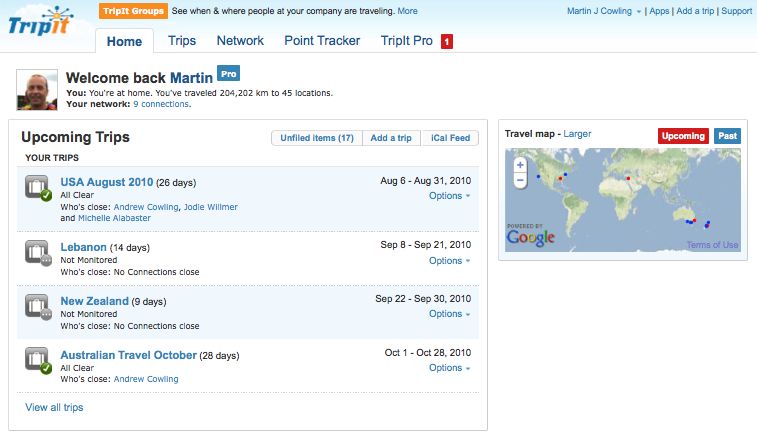Viewport: 757px width, 438px height.
Task: Click the Upcoming Trips heading
Action: (75, 137)
